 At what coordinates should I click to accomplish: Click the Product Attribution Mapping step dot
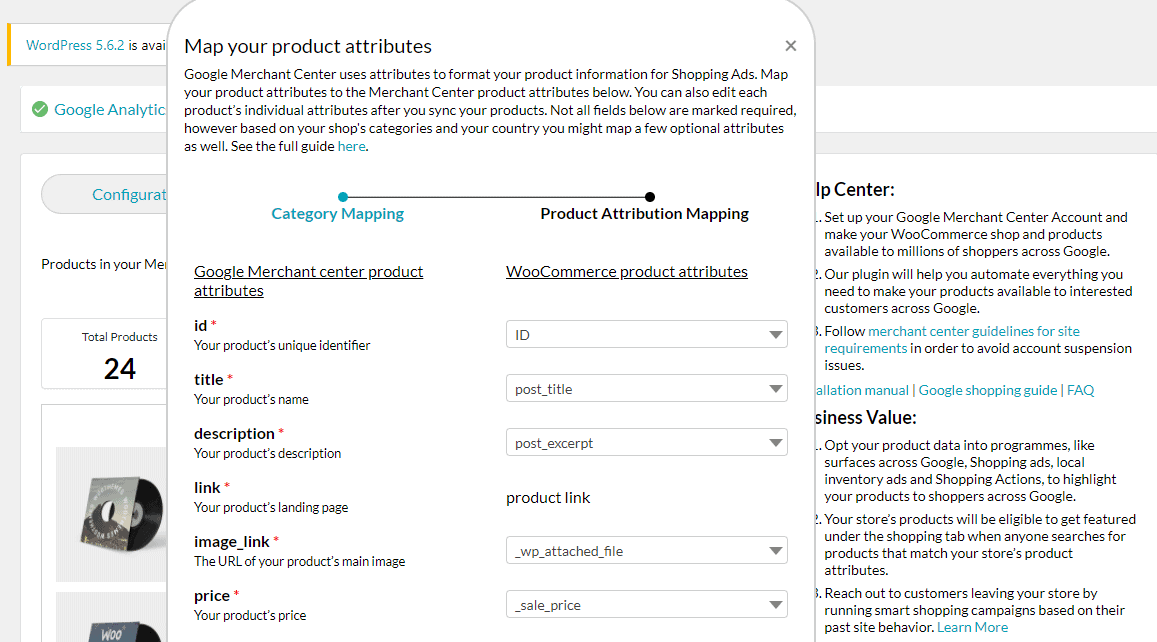(x=649, y=197)
